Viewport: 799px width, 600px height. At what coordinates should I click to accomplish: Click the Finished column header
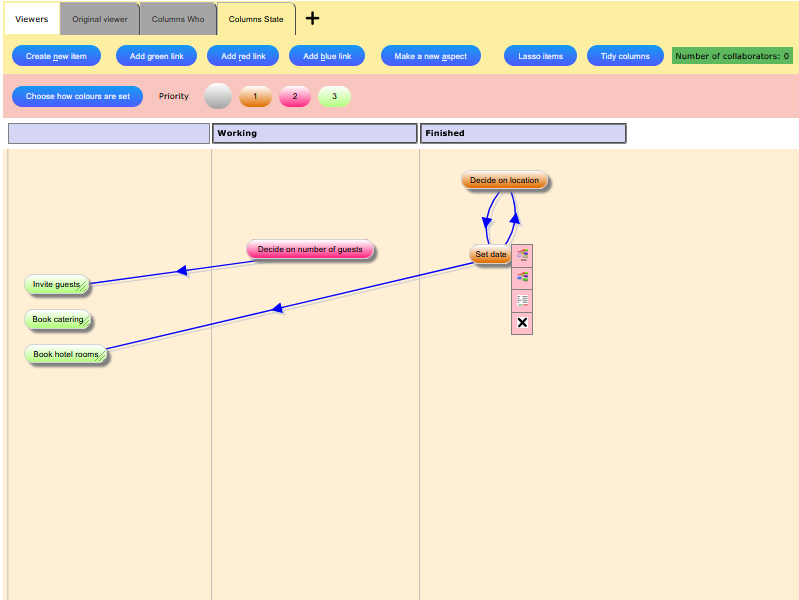click(x=523, y=134)
